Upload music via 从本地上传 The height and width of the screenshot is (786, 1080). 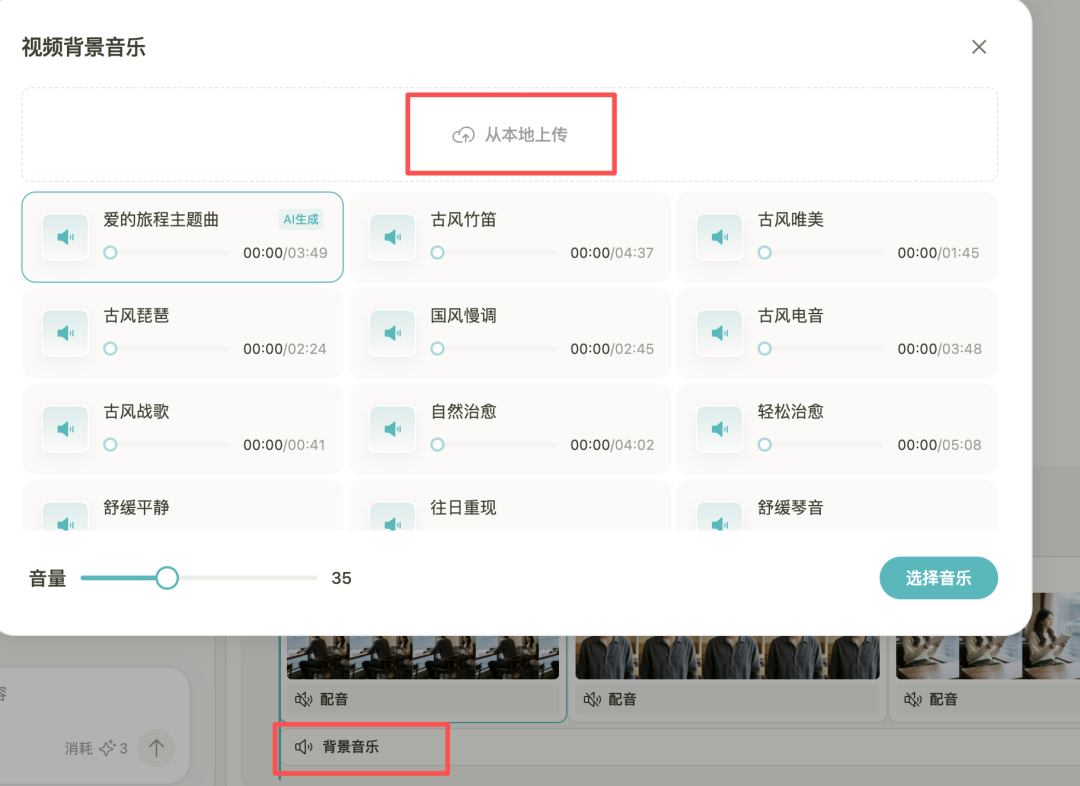click(x=511, y=134)
